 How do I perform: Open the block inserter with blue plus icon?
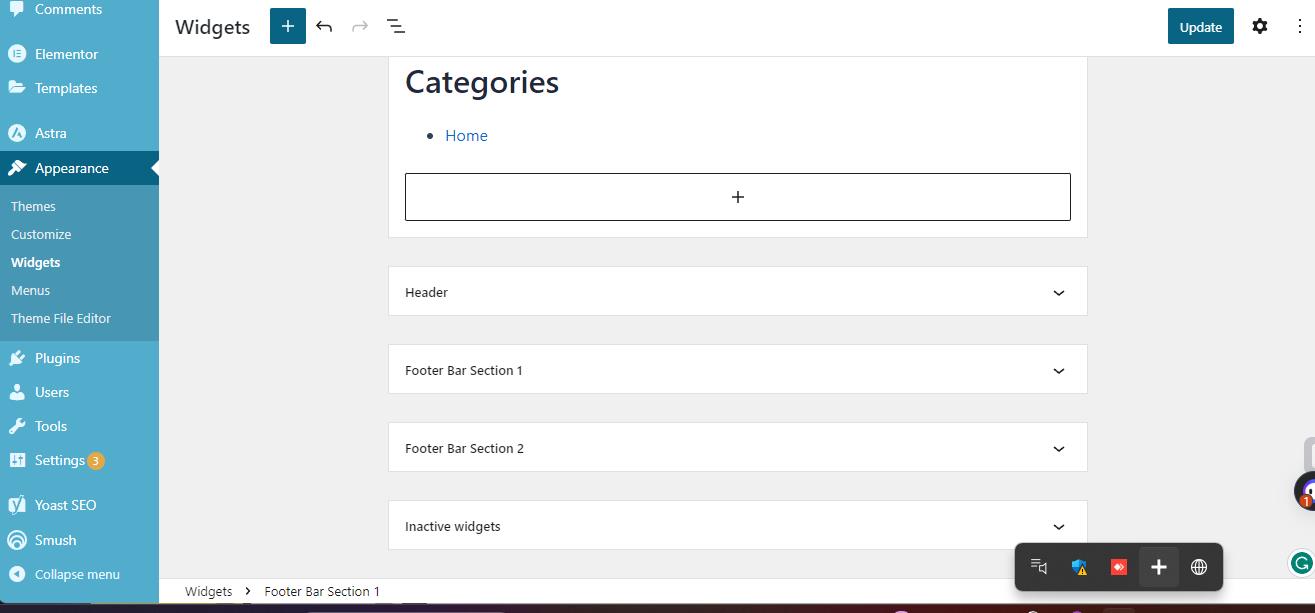click(x=287, y=26)
